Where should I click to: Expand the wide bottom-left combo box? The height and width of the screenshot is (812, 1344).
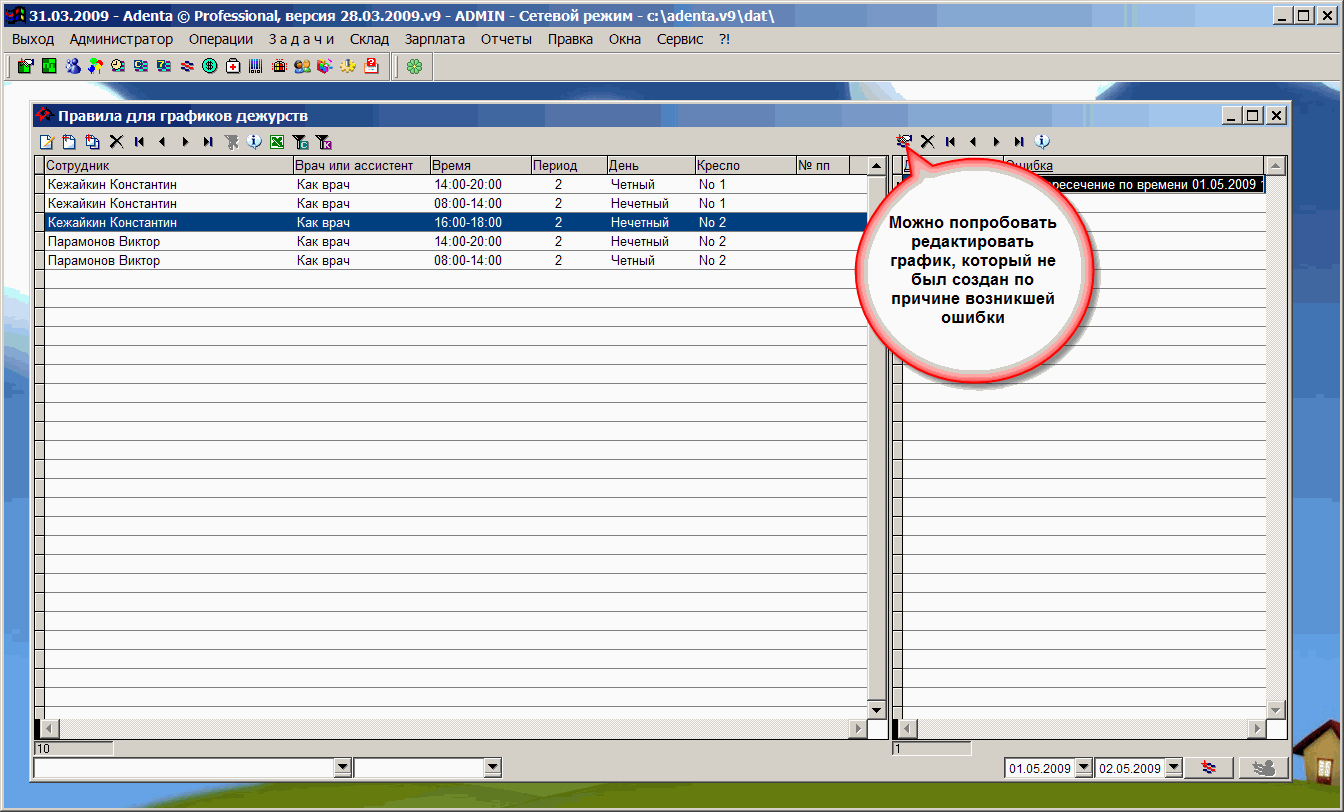point(343,767)
